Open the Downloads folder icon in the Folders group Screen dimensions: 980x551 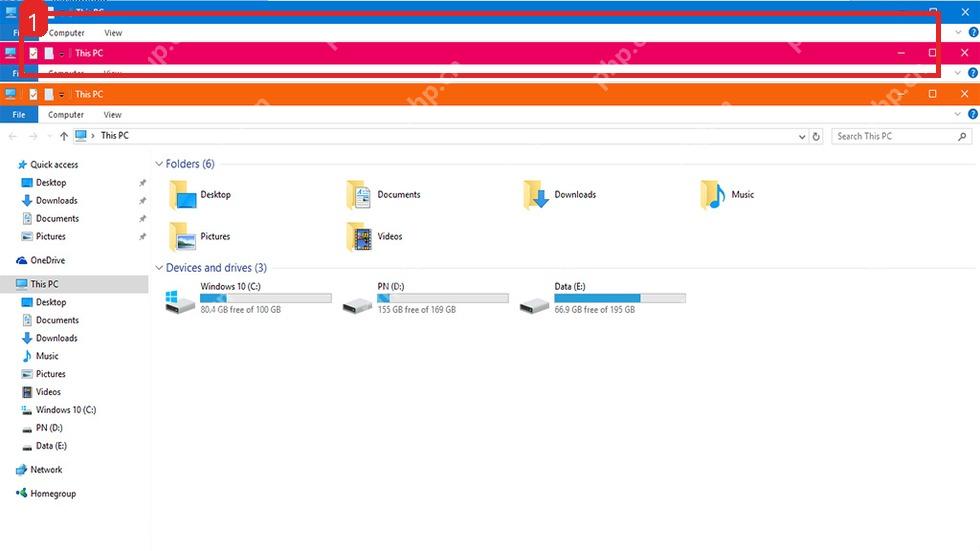pyautogui.click(x=536, y=195)
